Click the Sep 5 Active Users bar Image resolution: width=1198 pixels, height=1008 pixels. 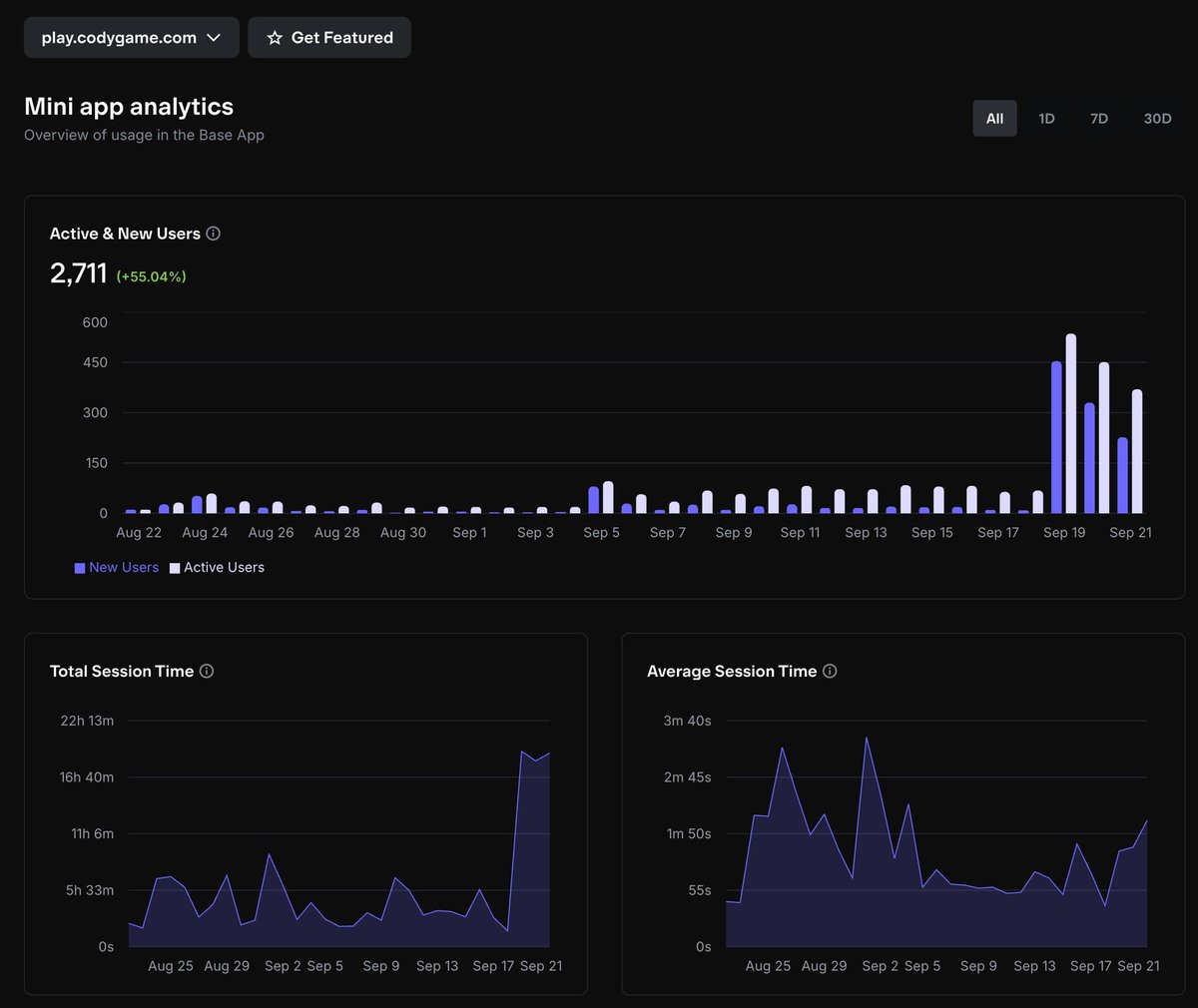[608, 497]
